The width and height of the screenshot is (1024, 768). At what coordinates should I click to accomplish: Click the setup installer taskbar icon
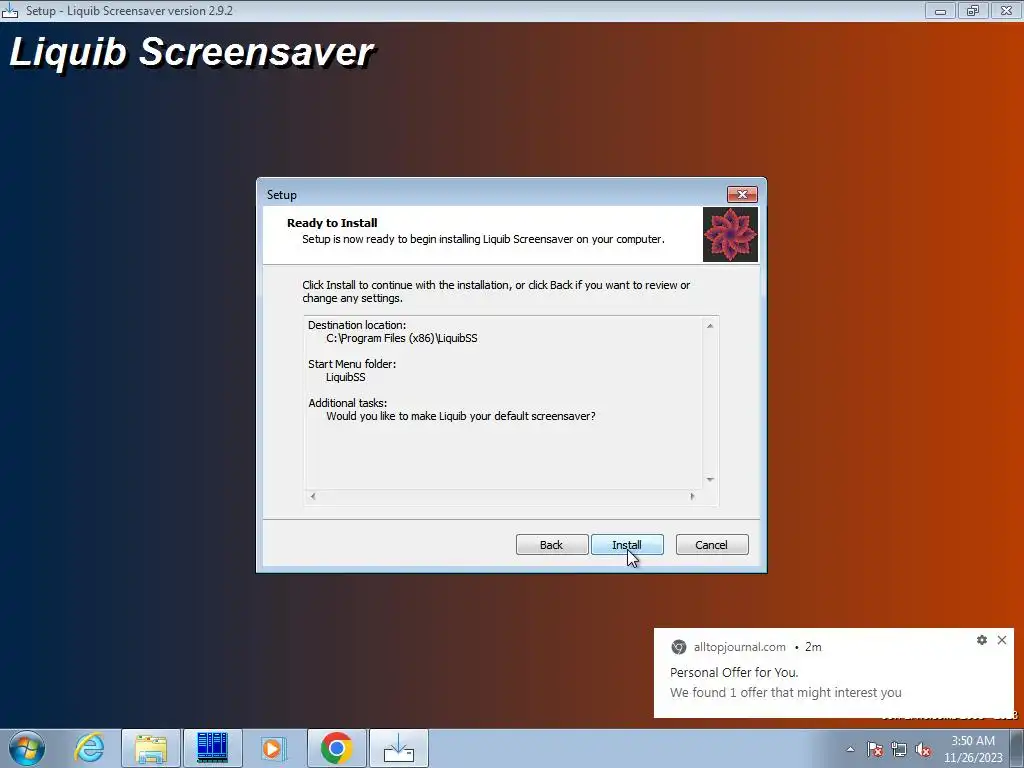399,748
